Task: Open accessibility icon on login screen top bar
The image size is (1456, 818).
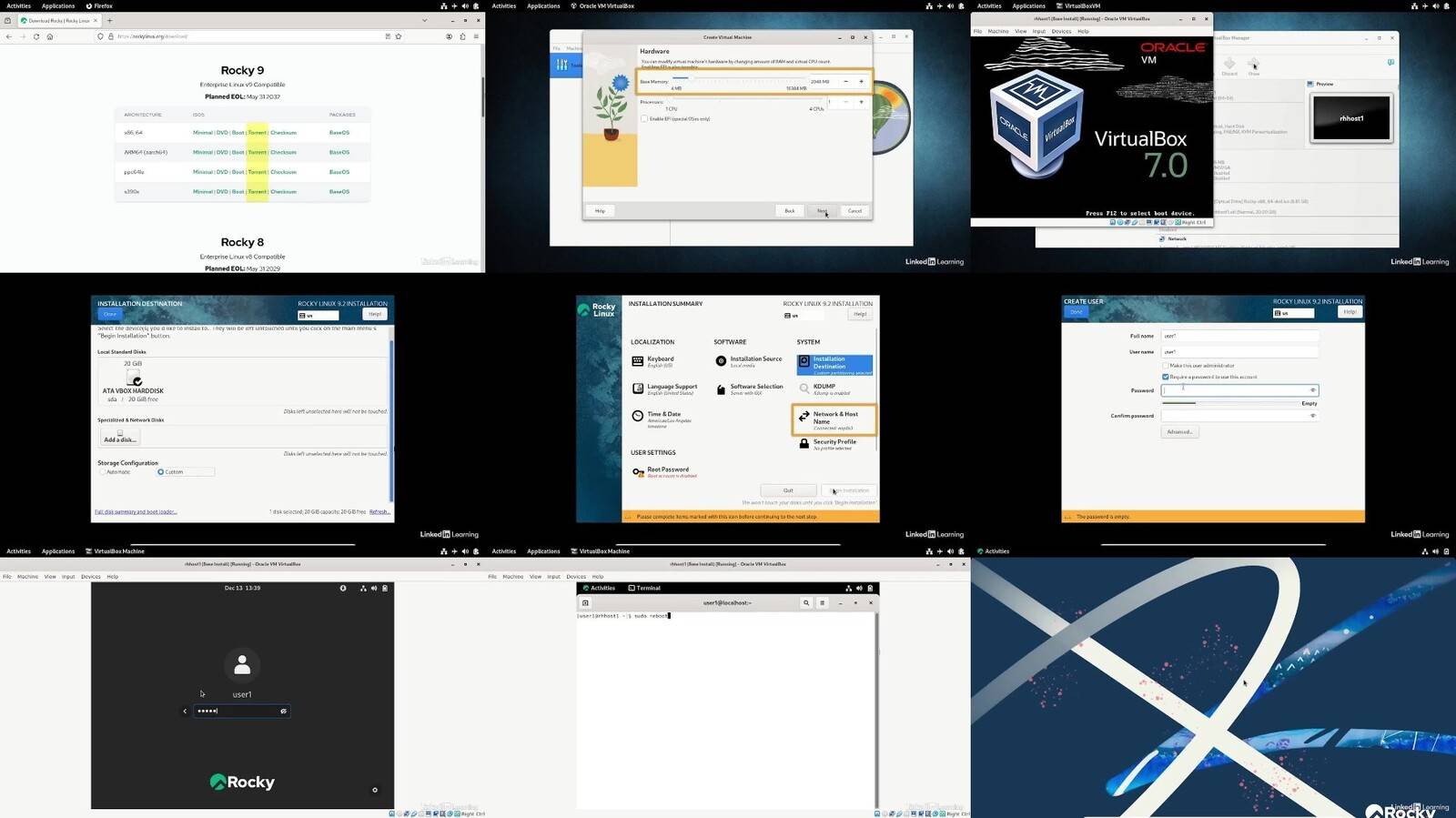Action: [343, 588]
